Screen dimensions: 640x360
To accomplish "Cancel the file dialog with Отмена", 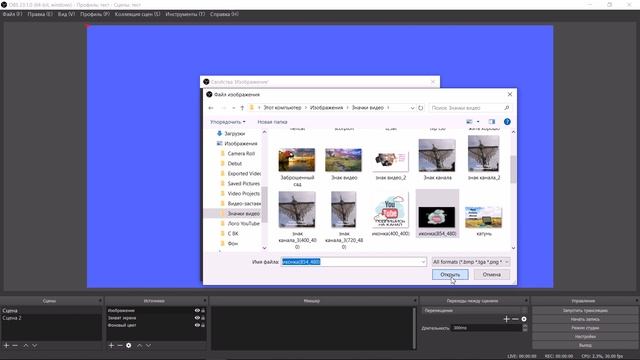I will pyautogui.click(x=491, y=274).
